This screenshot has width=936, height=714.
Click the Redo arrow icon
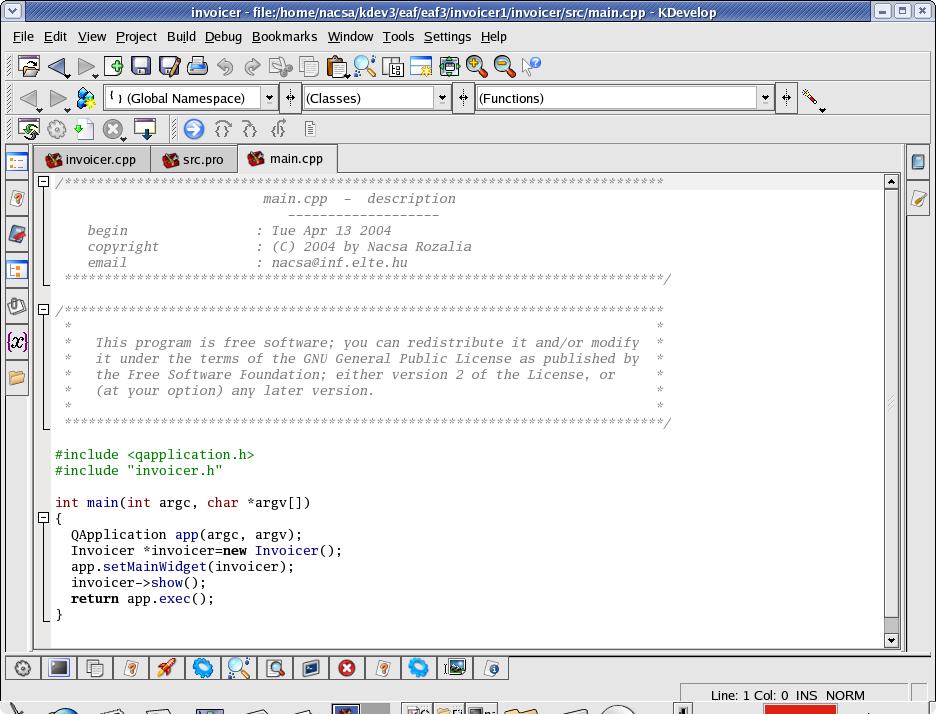pos(253,66)
